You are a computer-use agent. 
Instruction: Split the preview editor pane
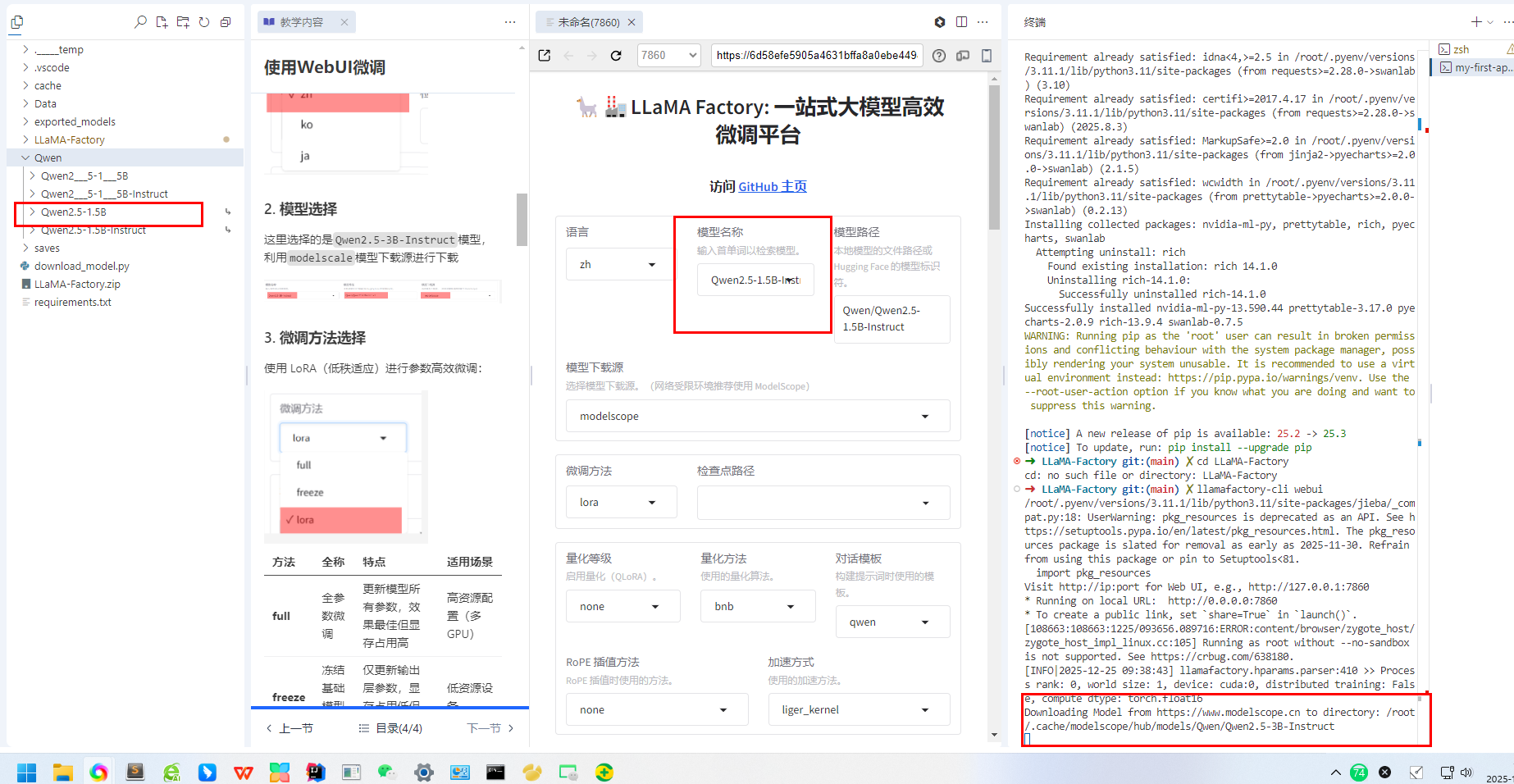(x=961, y=22)
